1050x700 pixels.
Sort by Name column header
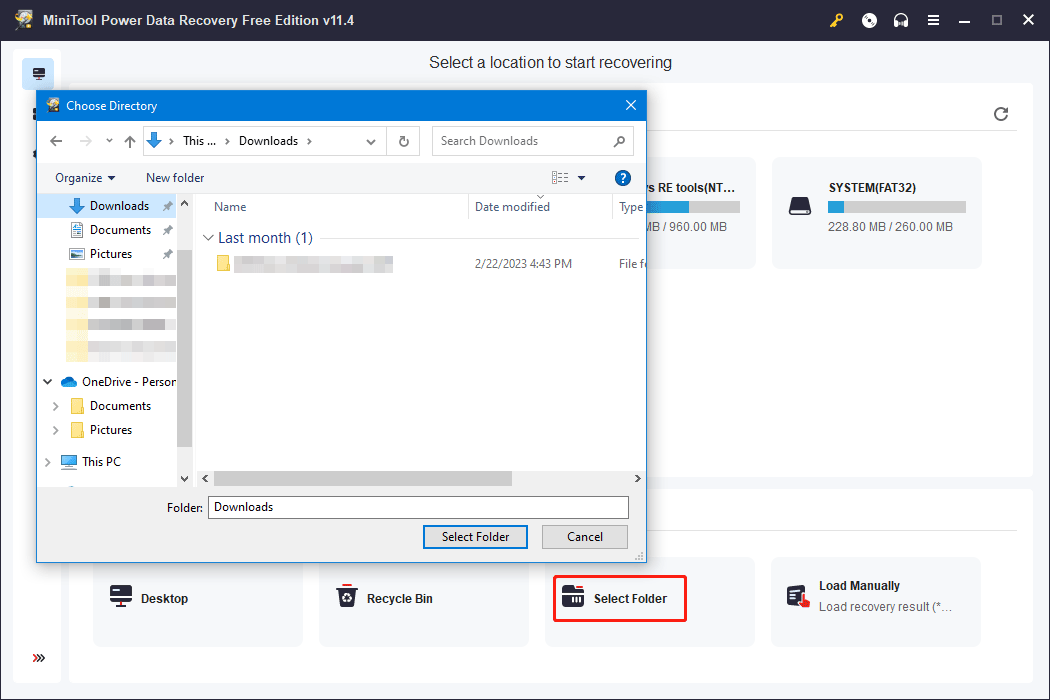click(x=230, y=207)
